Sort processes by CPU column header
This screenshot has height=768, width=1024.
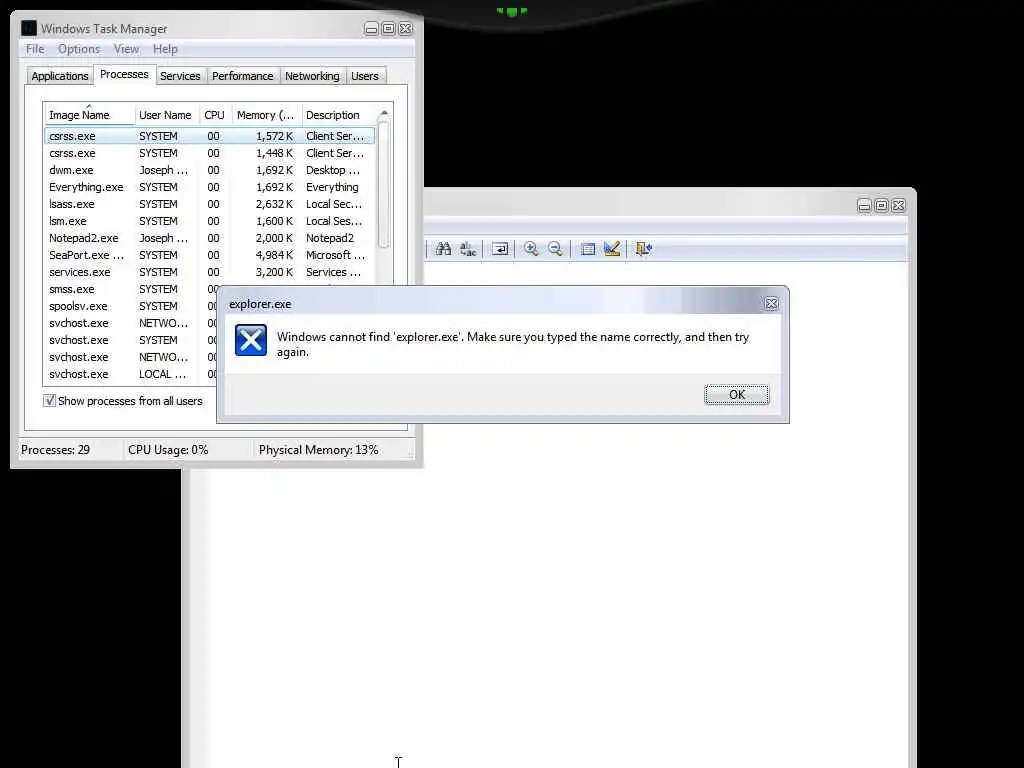point(215,115)
